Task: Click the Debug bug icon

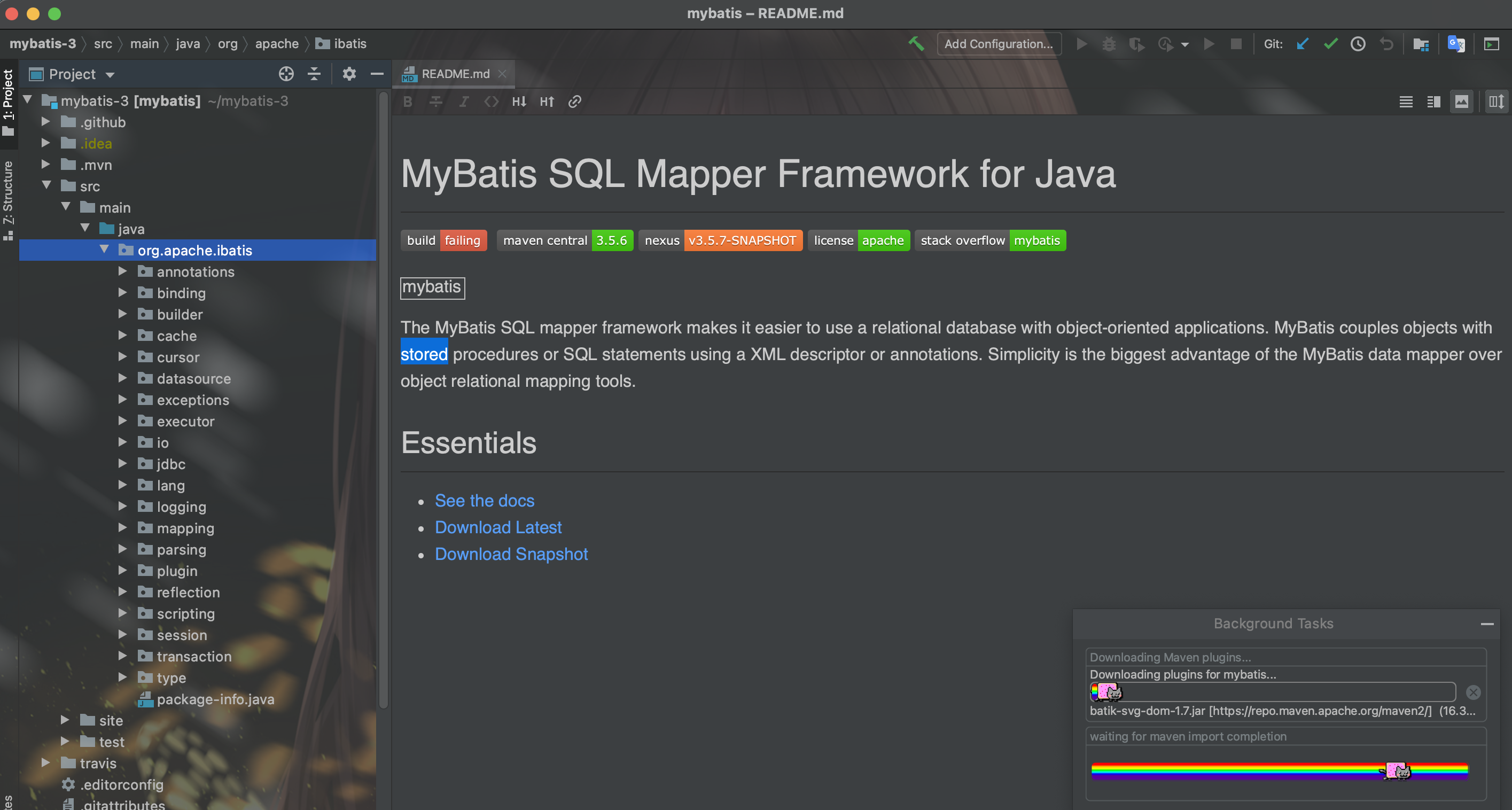Action: coord(1109,44)
